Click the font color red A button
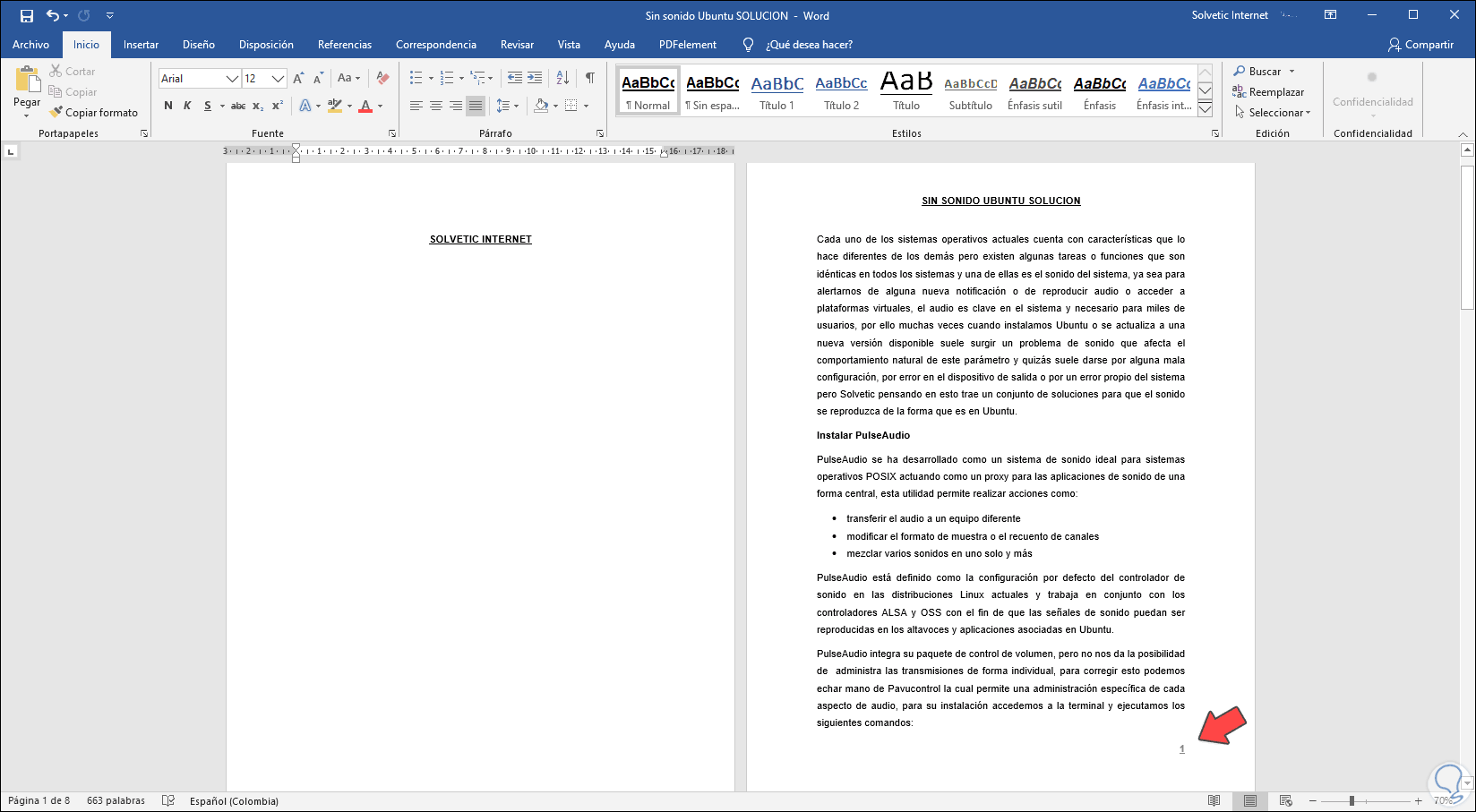Image resolution: width=1476 pixels, height=812 pixels. (x=365, y=106)
